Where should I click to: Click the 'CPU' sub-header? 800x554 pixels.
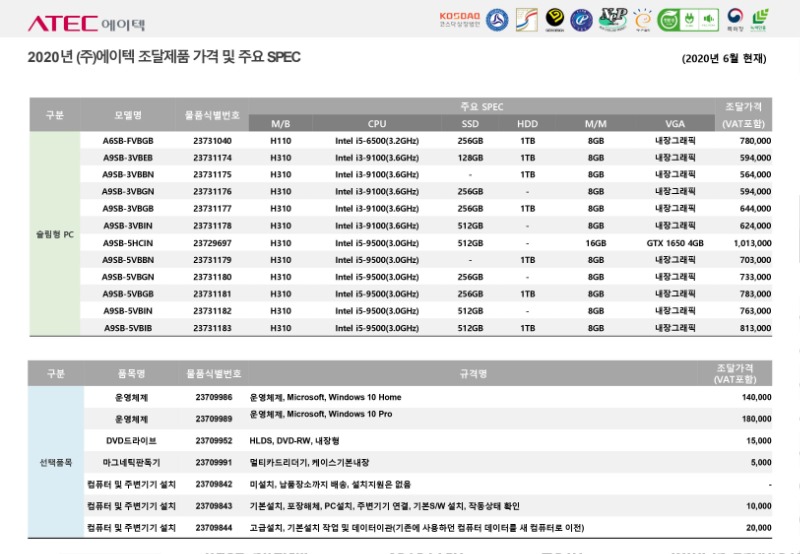(377, 123)
